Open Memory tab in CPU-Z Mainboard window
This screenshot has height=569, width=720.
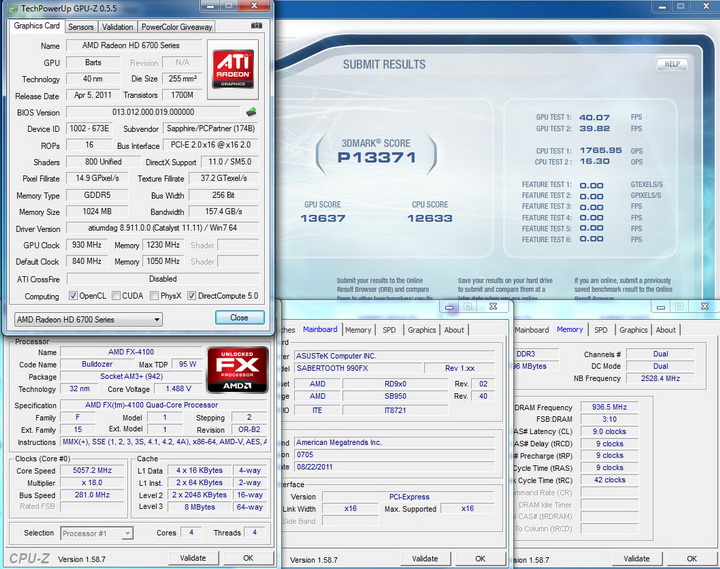coord(358,330)
